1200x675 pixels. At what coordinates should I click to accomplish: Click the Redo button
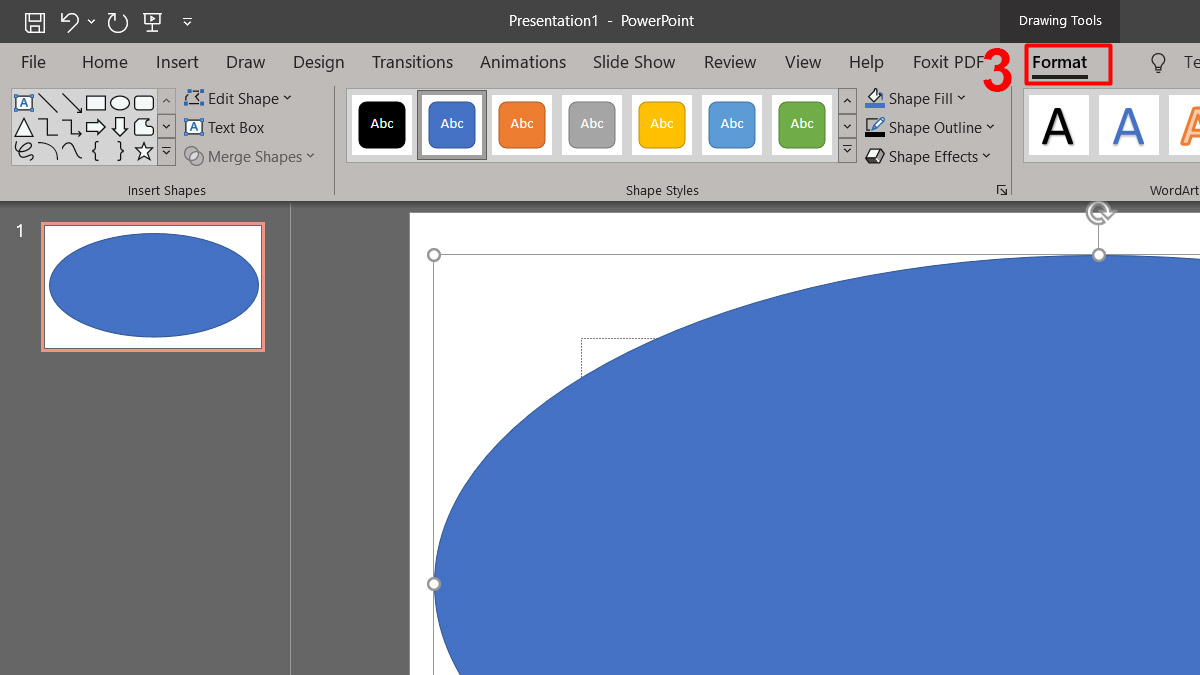coord(117,21)
